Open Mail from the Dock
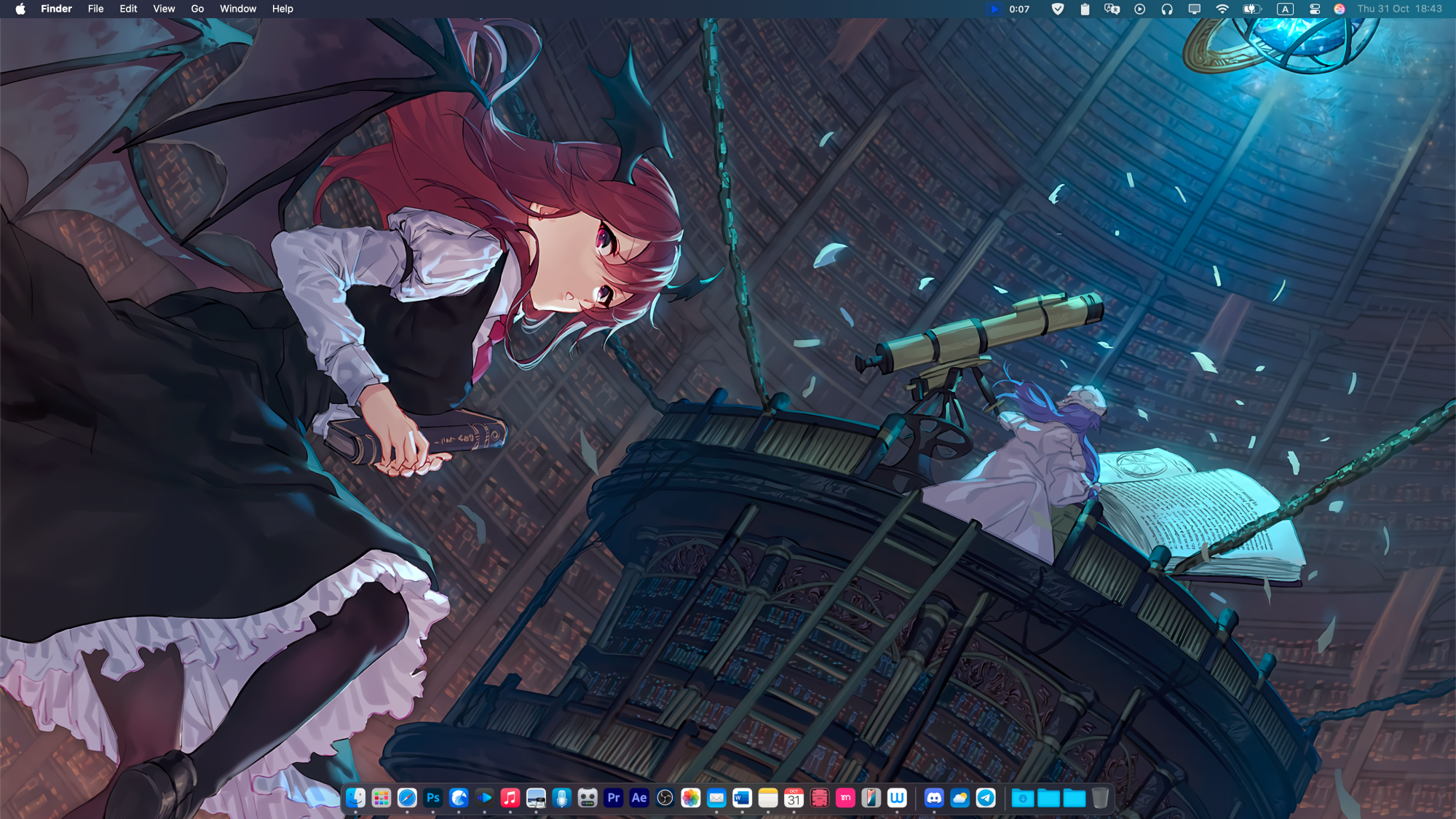Viewport: 1456px width, 819px height. tap(717, 798)
